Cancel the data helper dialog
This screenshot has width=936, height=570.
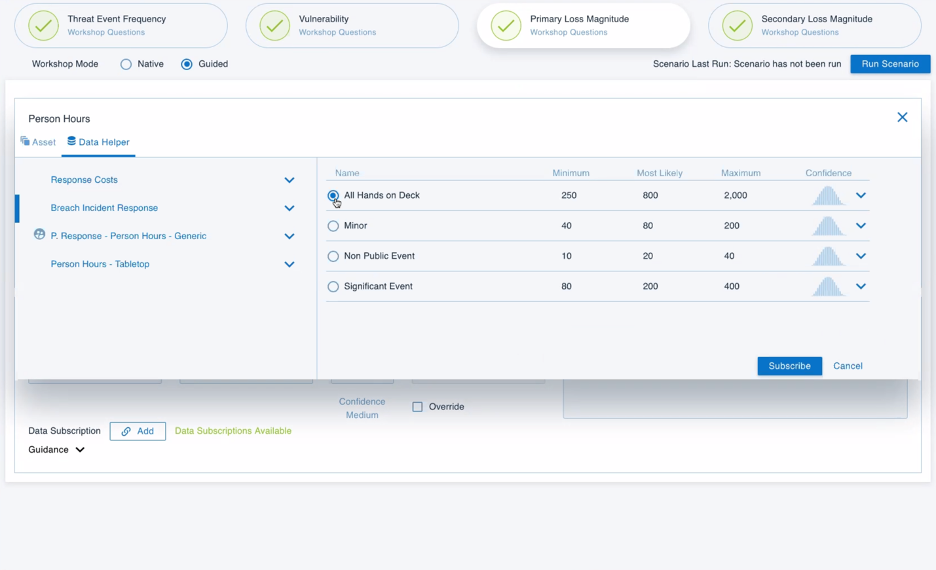tap(848, 366)
